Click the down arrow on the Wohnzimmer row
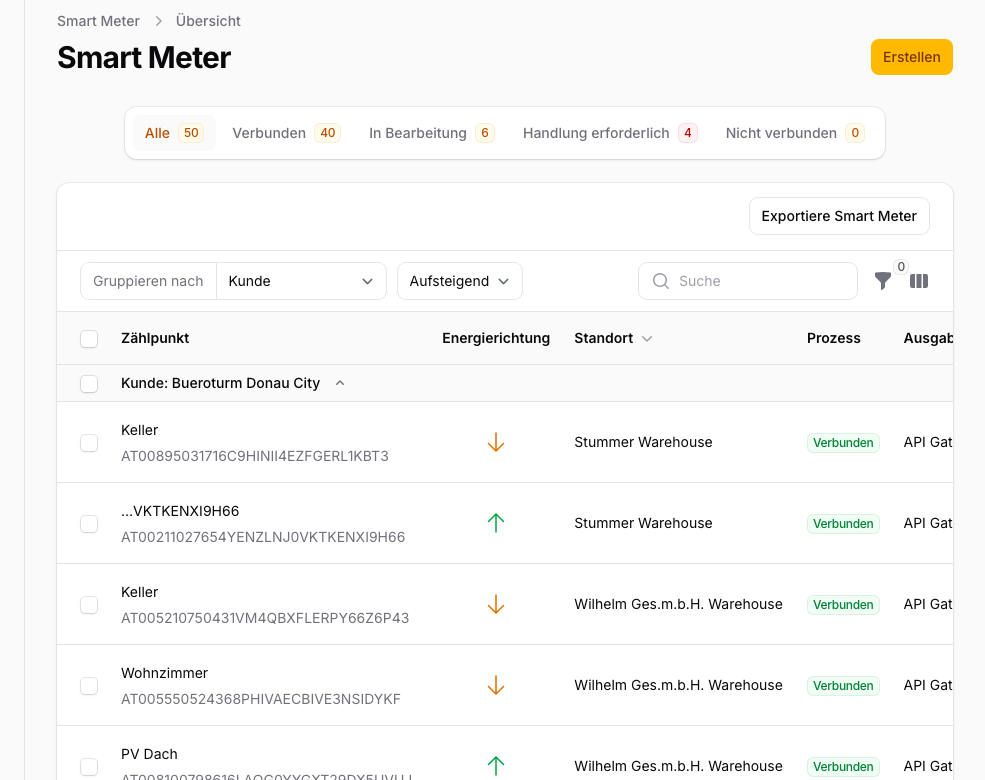985x780 pixels. click(496, 685)
